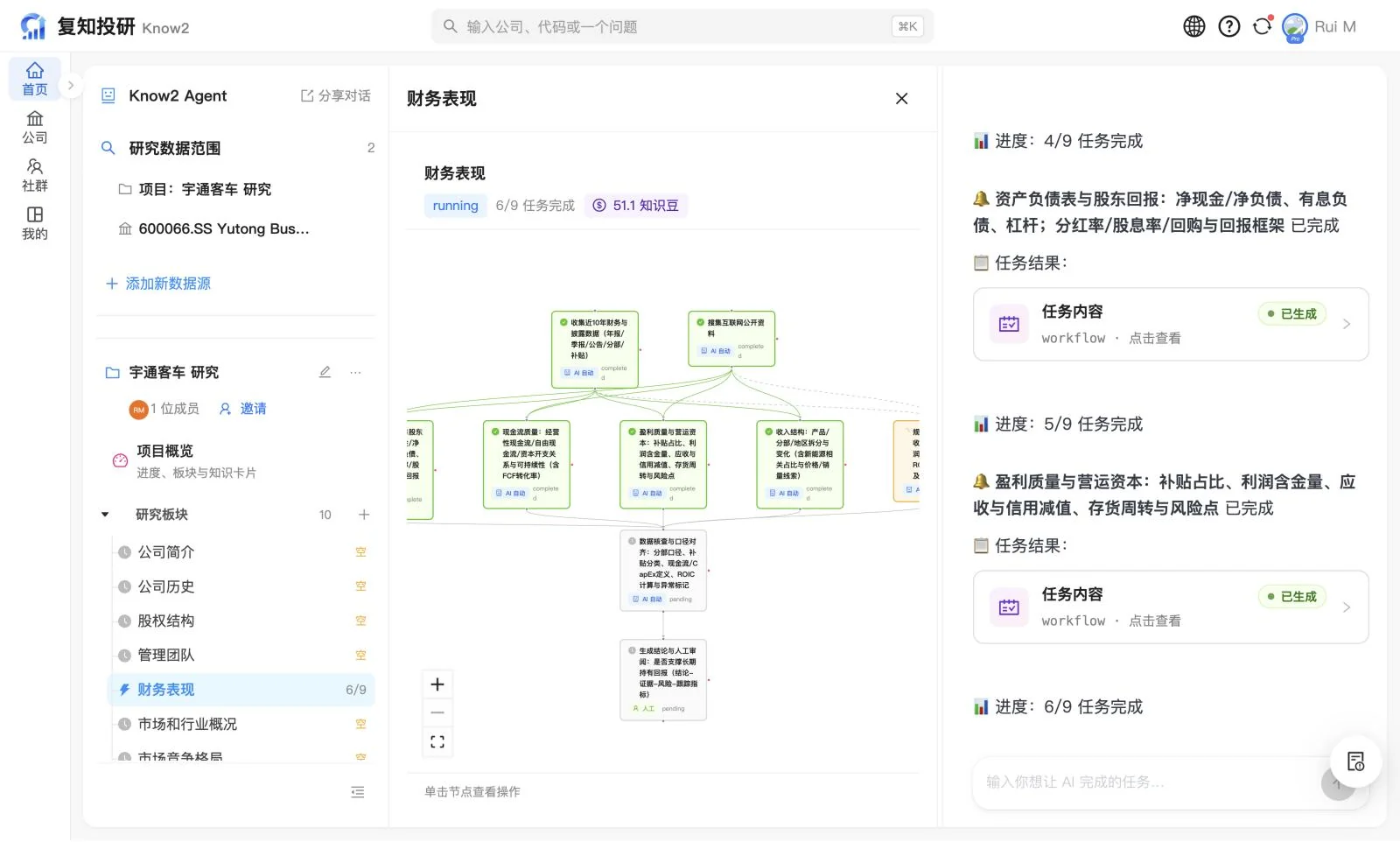Screen dimensions: 1400x842
Task: Click 添加新数据源 link
Action: (158, 284)
